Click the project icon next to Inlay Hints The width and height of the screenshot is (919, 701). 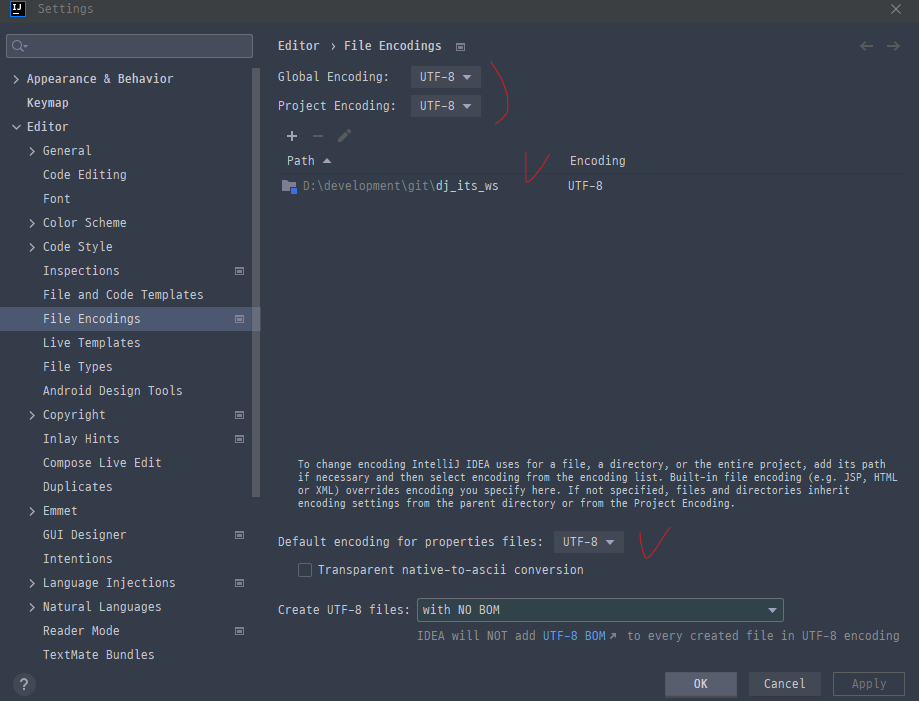[239, 439]
